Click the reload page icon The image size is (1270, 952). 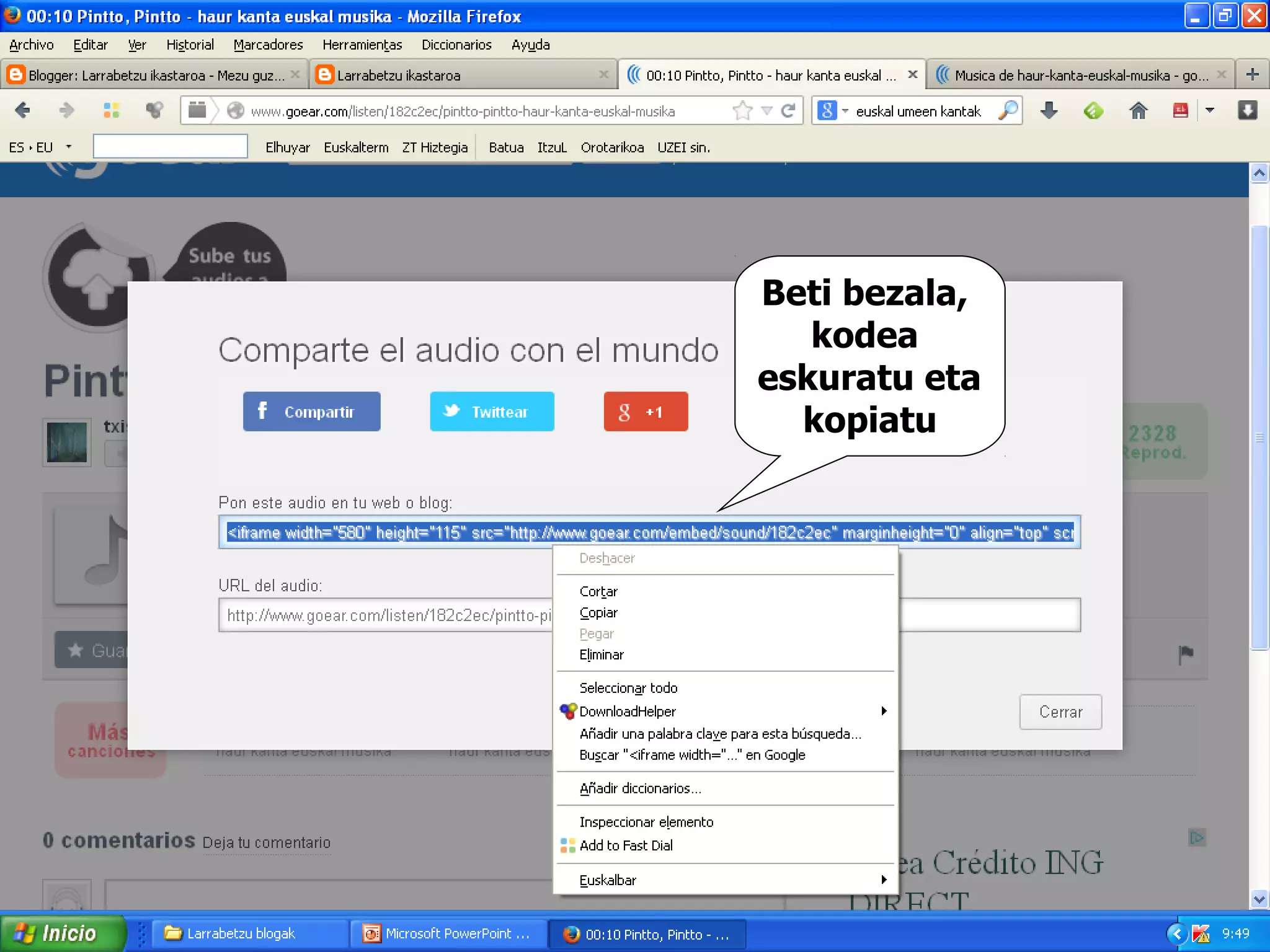(788, 111)
